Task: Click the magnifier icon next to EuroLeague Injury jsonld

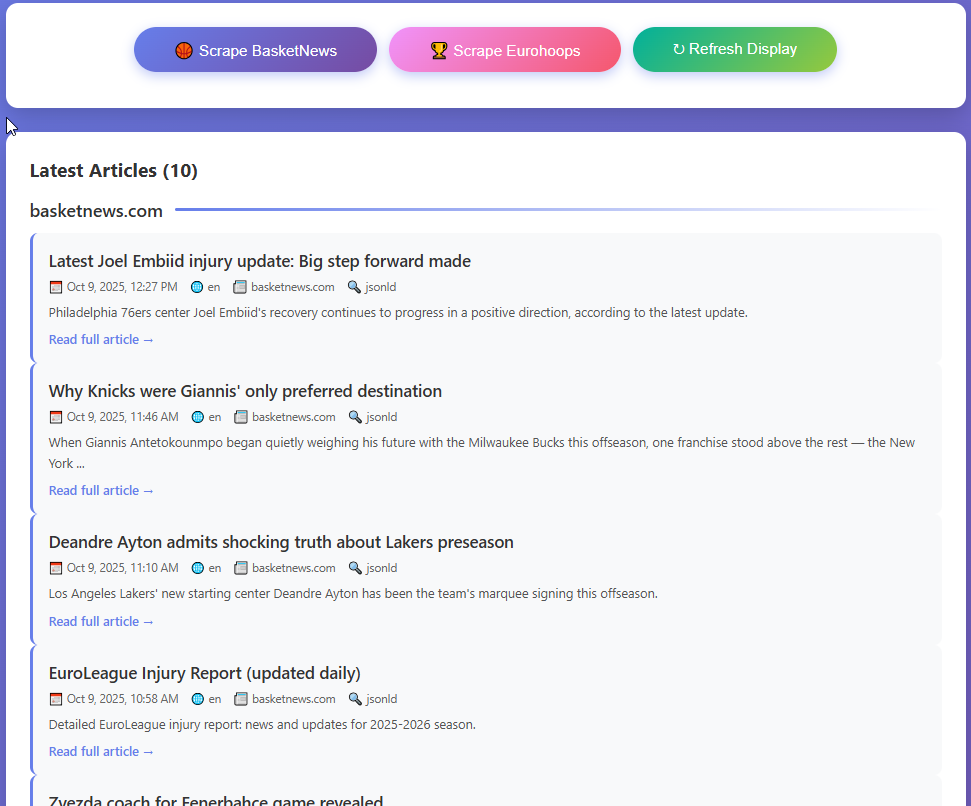Action: point(355,699)
